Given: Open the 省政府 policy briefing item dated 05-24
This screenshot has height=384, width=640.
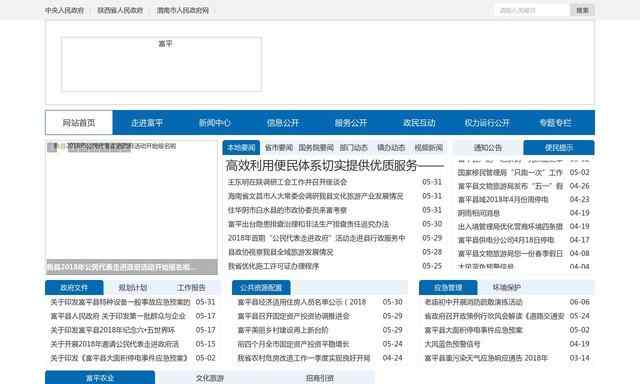Looking at the screenshot, I should tap(495, 316).
